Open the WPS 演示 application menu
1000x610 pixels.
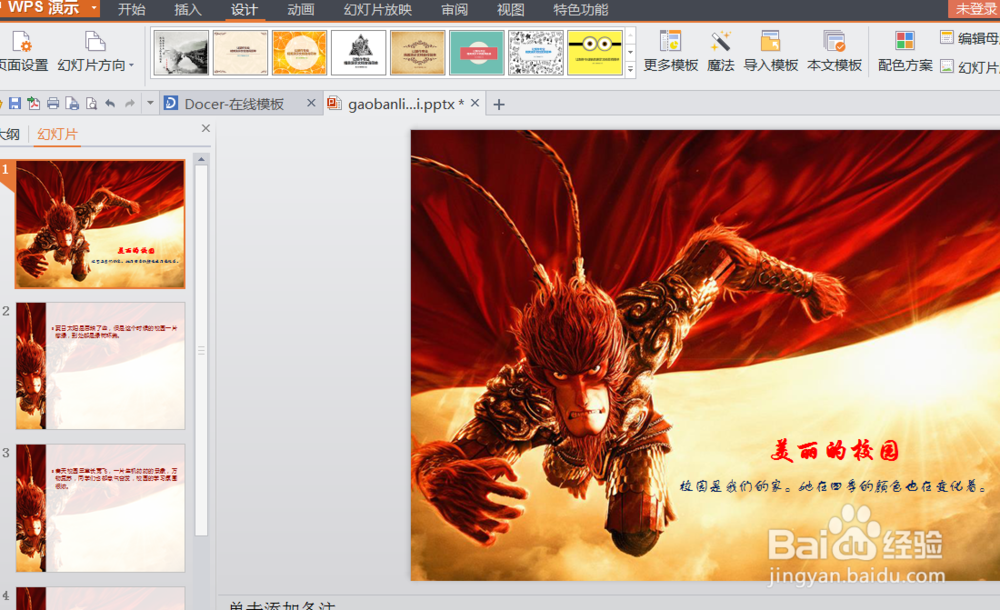tap(50, 8)
